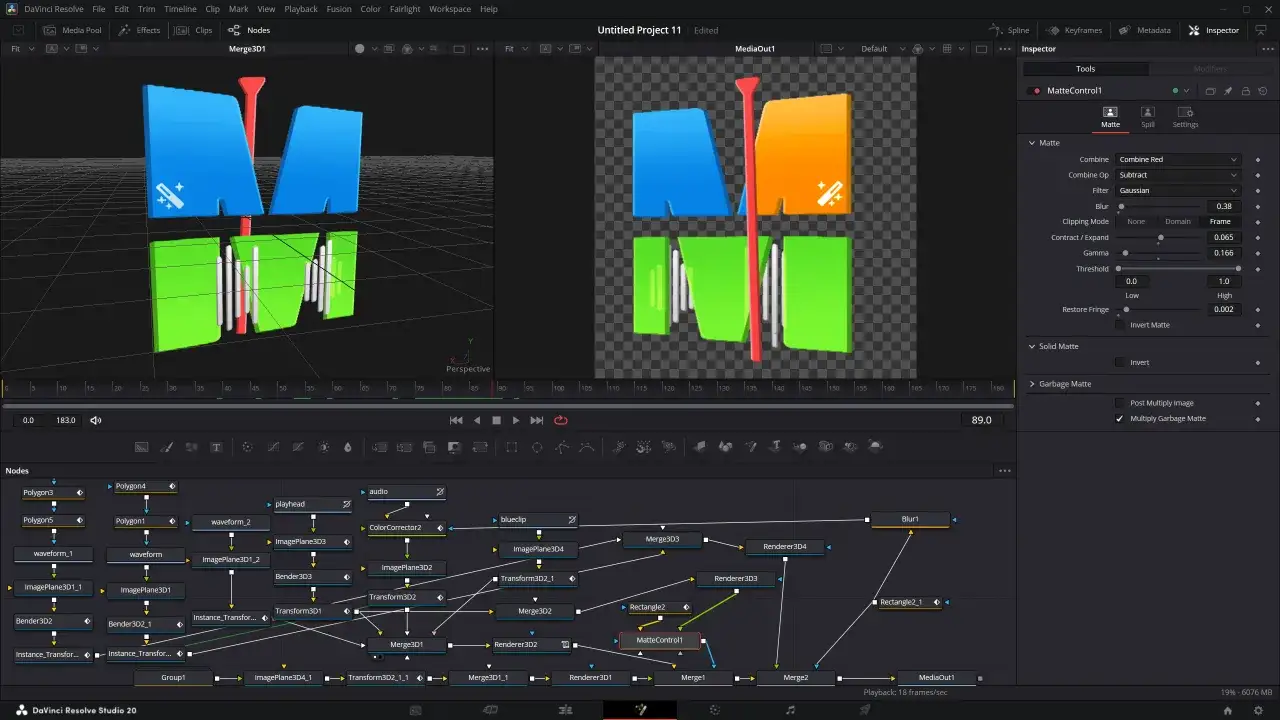Toggle keyframe diamond for Blur parameter
This screenshot has width=1280, height=720.
[x=1258, y=206]
